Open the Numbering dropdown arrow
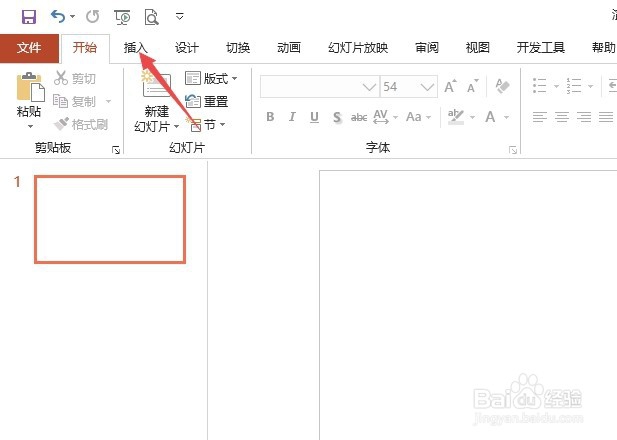Screen dimensions: 617x440 point(590,86)
